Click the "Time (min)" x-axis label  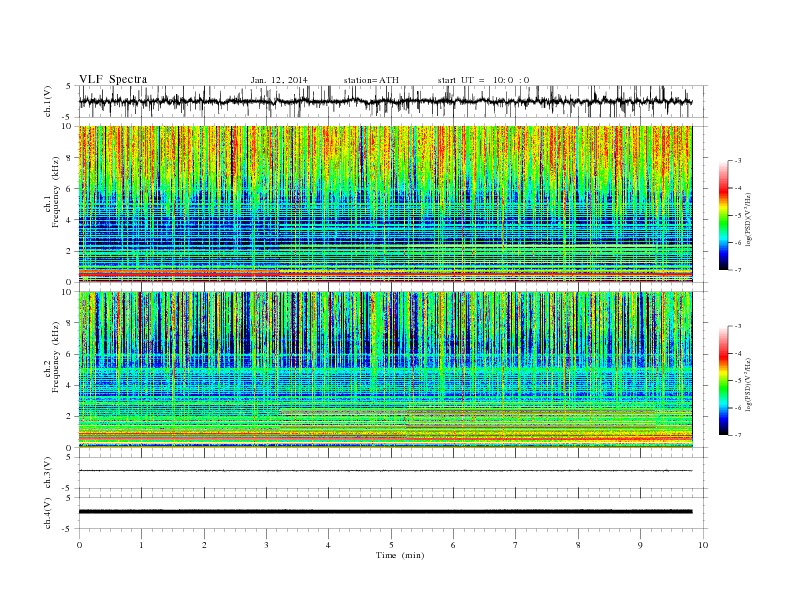[x=400, y=555]
